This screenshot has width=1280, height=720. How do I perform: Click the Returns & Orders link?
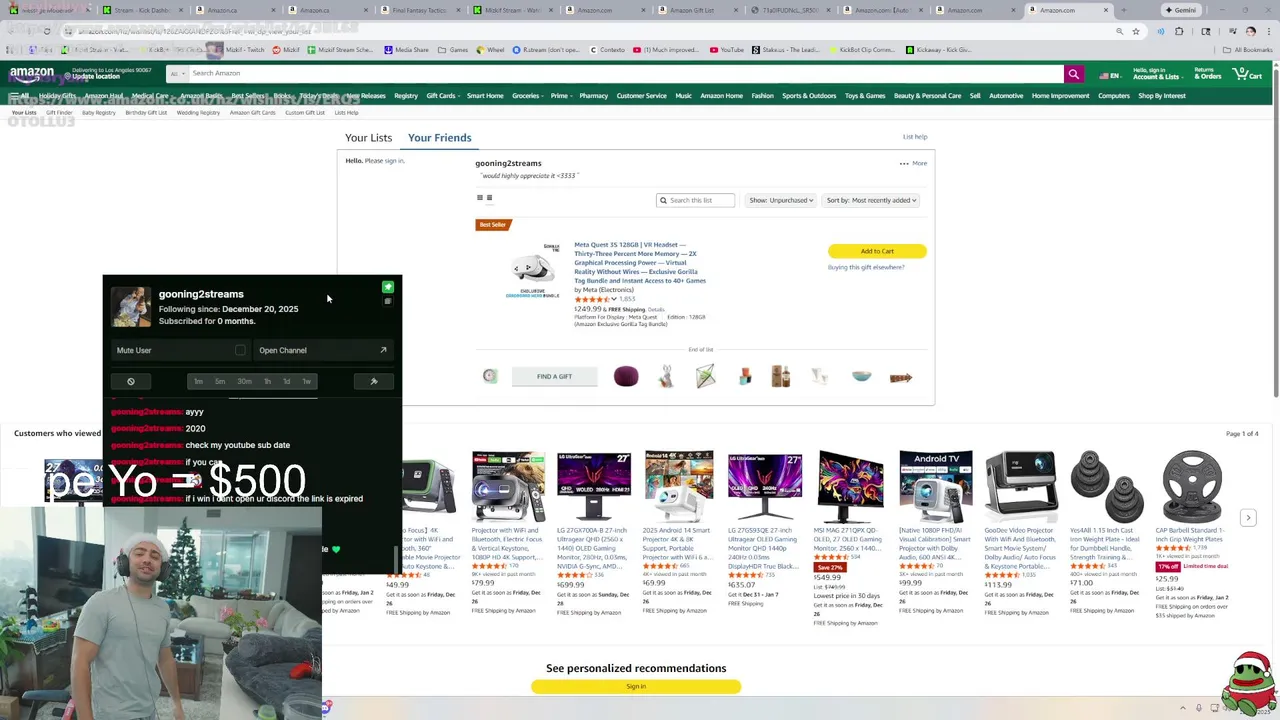(x=1208, y=74)
